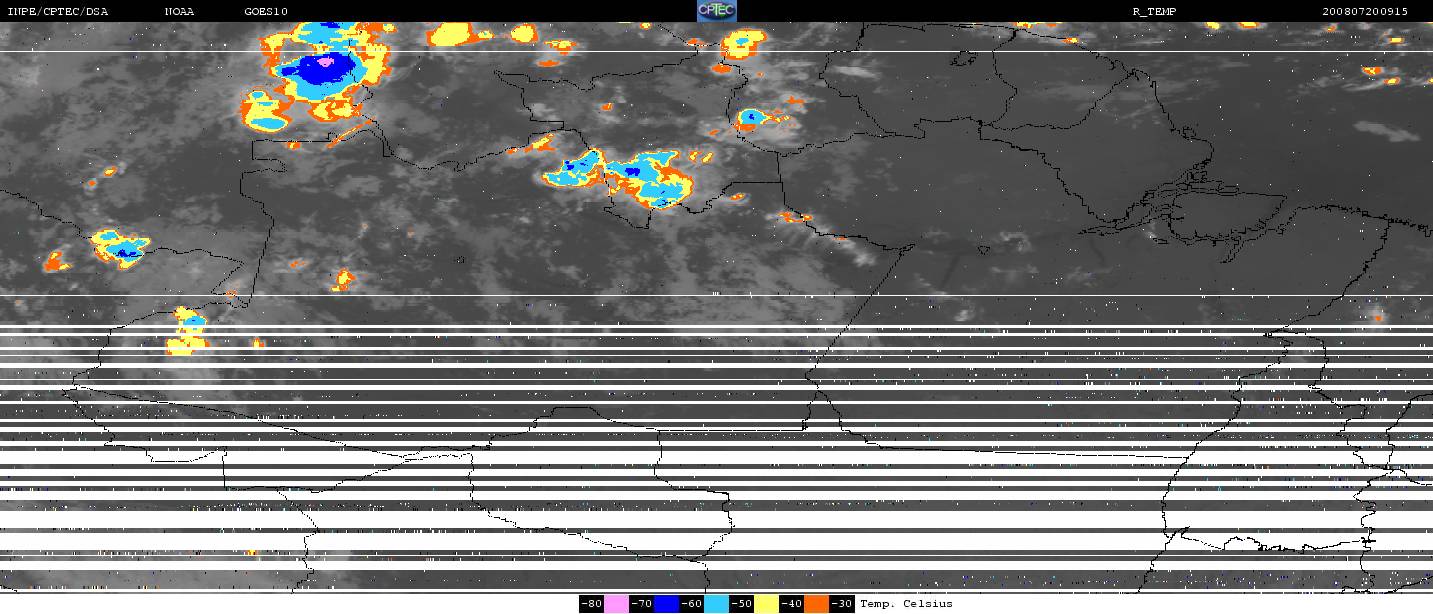Select the pink legend color swatch
1433x614 pixels.
(617, 604)
